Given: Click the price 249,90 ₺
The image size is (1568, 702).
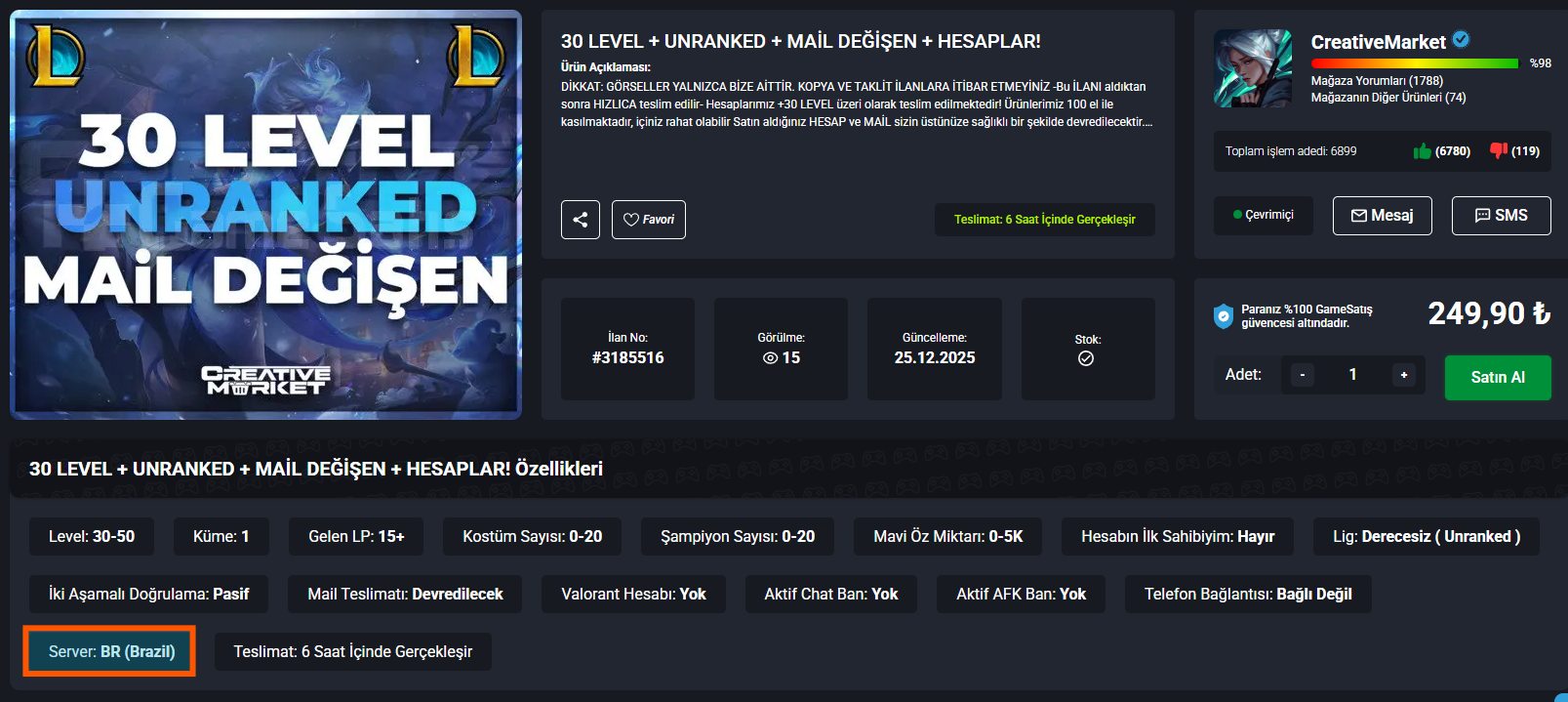Looking at the screenshot, I should (1489, 313).
